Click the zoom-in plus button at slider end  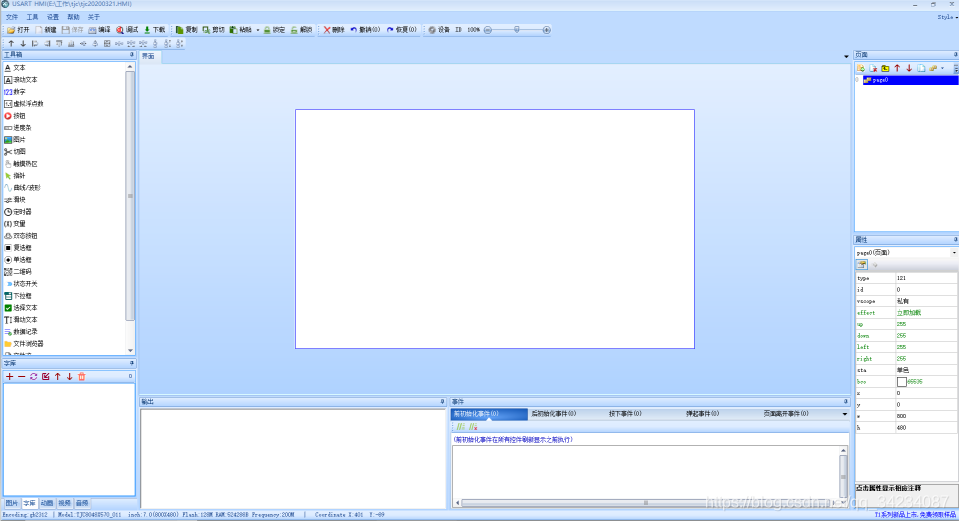[x=547, y=29]
